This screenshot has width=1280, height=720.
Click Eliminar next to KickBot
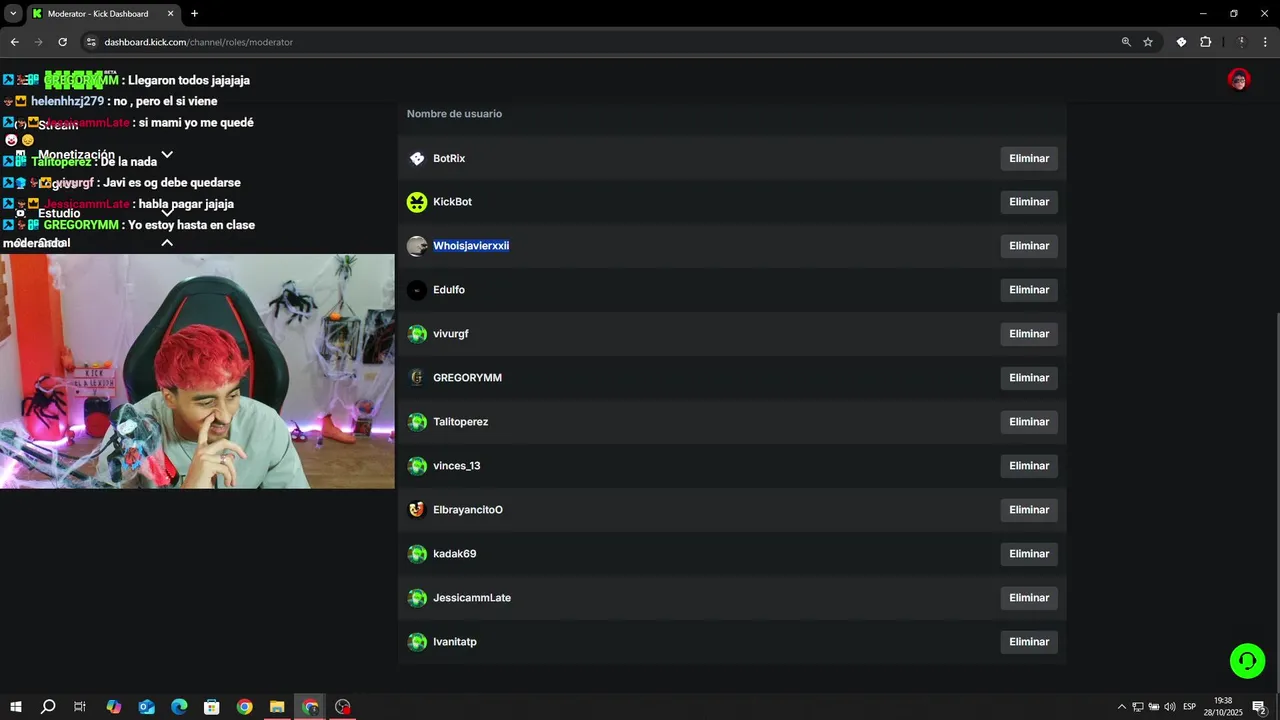coord(1029,202)
